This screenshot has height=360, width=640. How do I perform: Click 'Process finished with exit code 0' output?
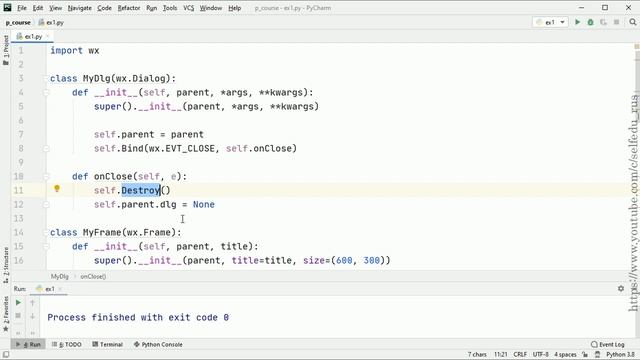(x=138, y=318)
